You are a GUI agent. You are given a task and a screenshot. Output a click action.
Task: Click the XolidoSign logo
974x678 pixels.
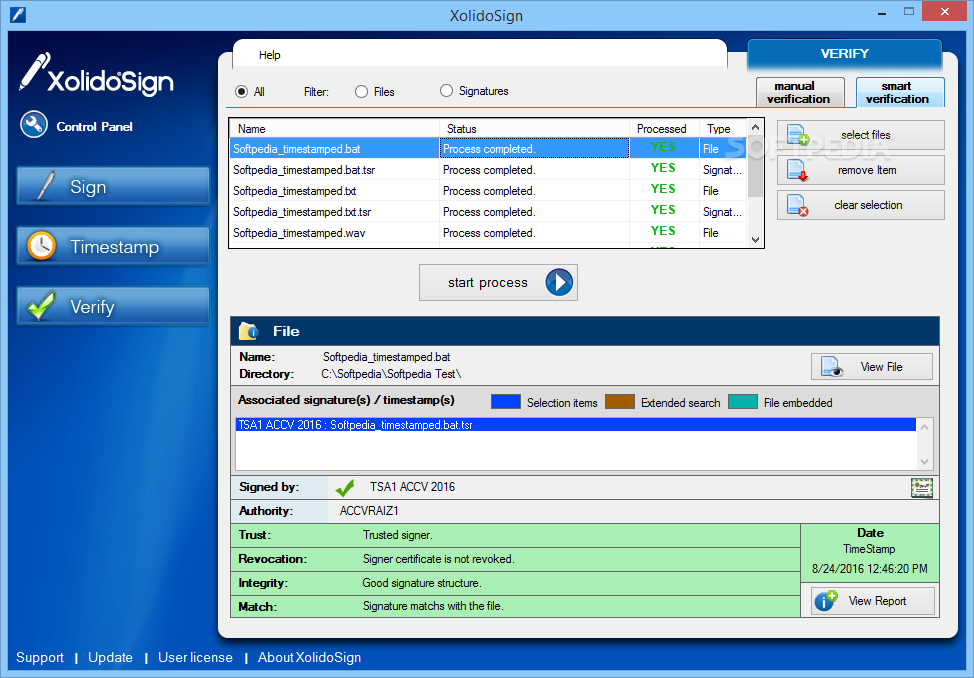[x=96, y=75]
